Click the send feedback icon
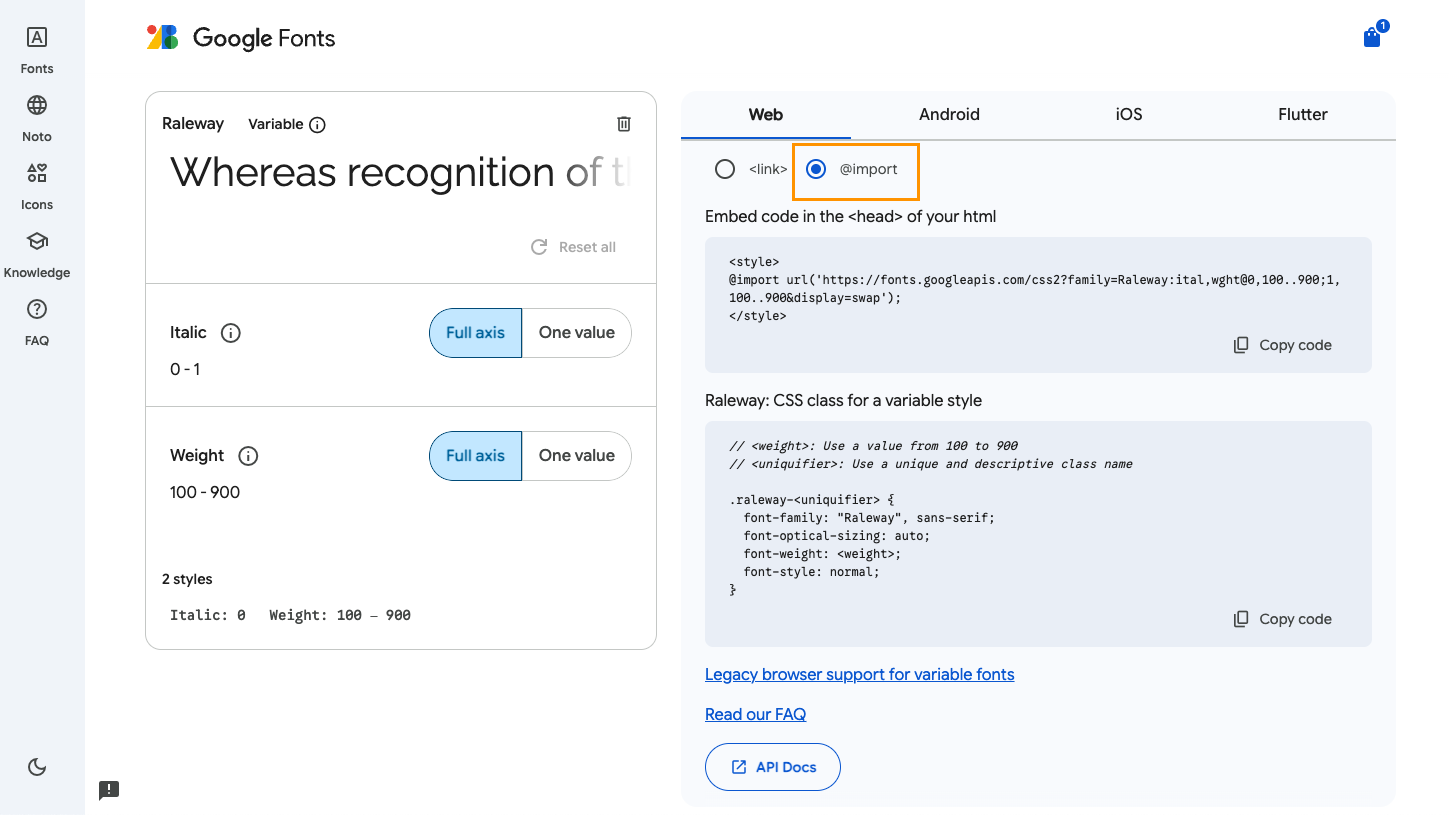The height and width of the screenshot is (815, 1449). pos(109,790)
